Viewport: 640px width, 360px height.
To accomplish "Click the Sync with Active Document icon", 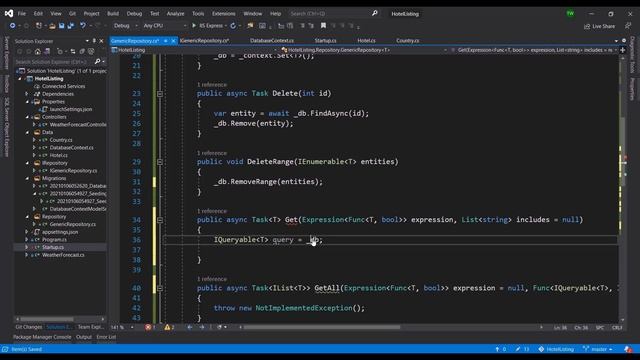I will coord(73,51).
